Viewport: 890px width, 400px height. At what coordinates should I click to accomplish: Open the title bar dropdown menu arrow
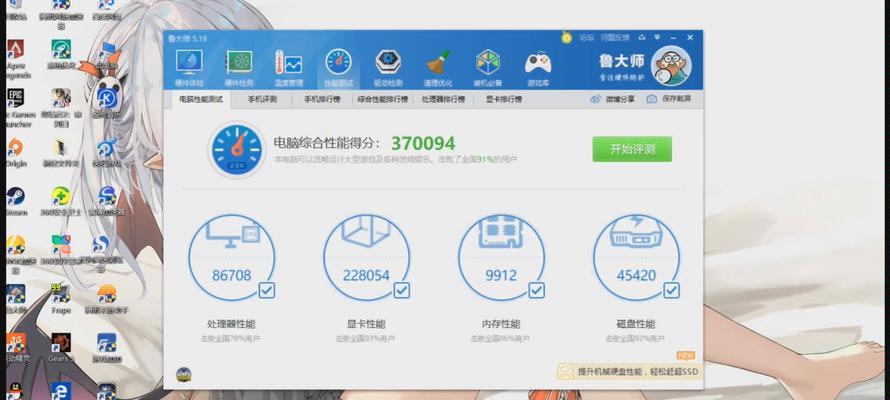pyautogui.click(x=657, y=37)
